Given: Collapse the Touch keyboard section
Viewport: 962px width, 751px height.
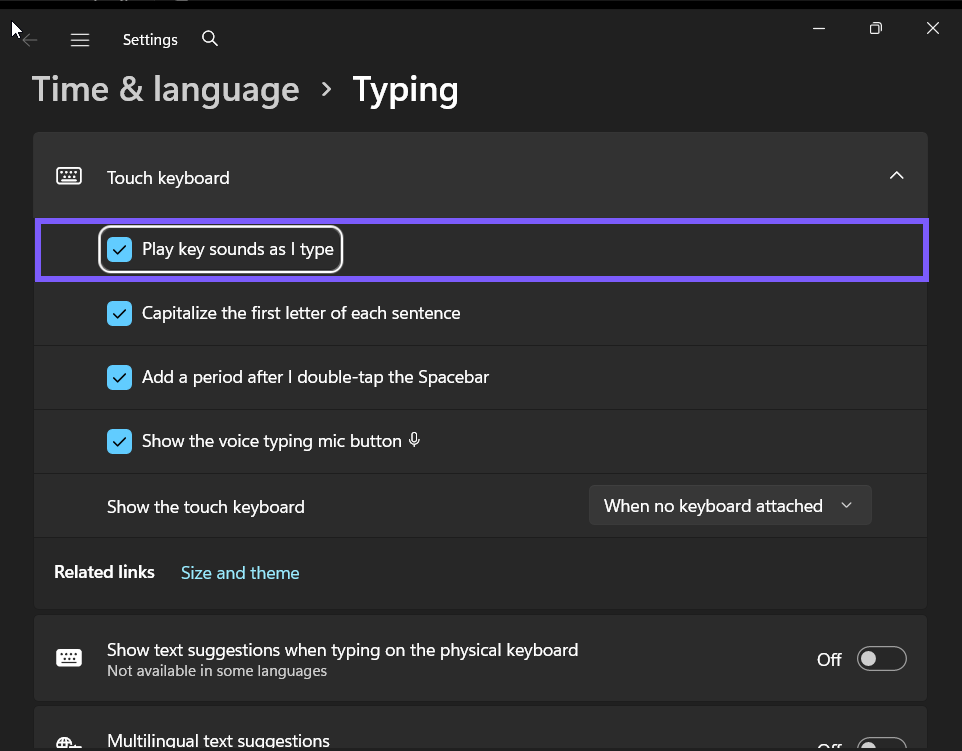Looking at the screenshot, I should (896, 176).
